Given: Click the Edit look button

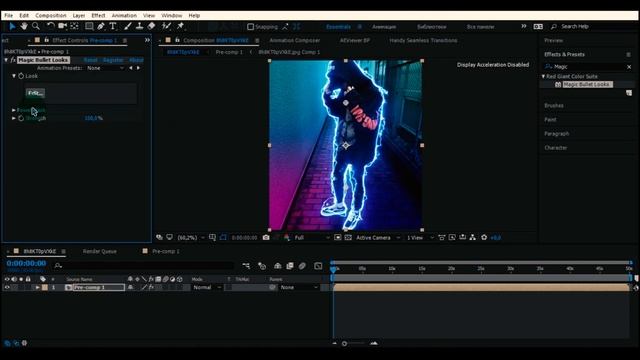Looking at the screenshot, I should [36, 93].
